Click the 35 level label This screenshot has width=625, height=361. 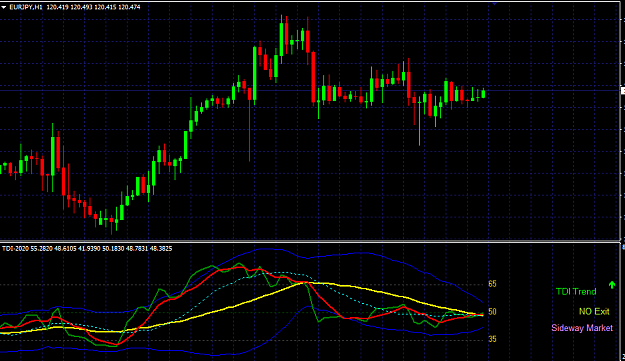click(x=492, y=339)
